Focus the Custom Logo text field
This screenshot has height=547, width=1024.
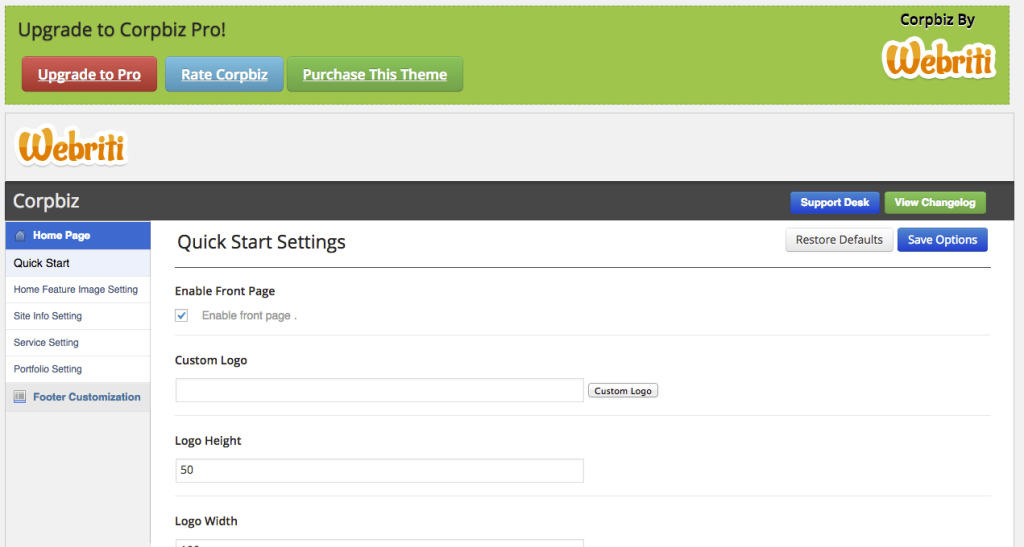pyautogui.click(x=379, y=390)
